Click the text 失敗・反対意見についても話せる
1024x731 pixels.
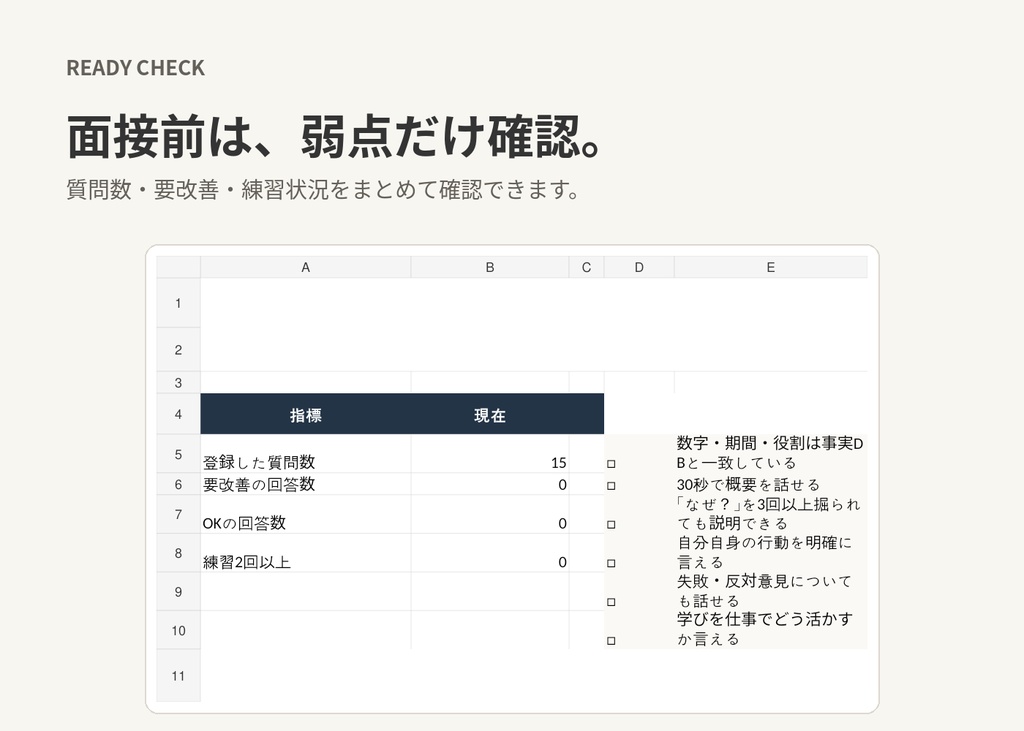764,591
